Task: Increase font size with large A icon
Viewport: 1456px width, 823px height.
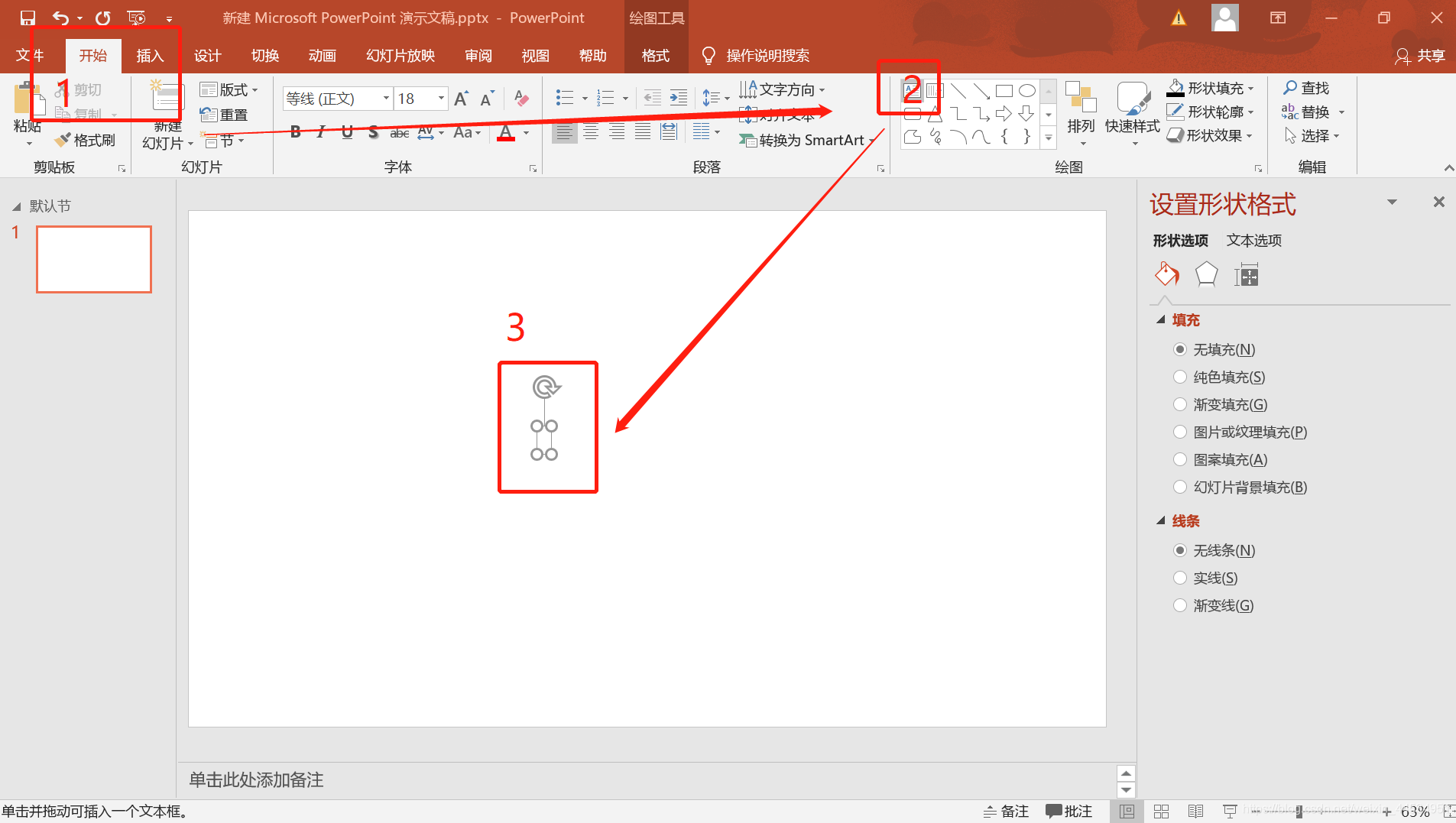Action: [461, 99]
